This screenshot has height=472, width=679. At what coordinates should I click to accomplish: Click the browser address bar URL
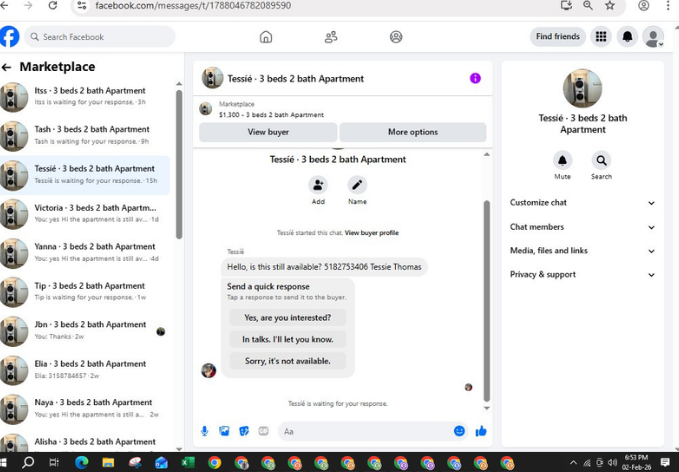tap(193, 6)
